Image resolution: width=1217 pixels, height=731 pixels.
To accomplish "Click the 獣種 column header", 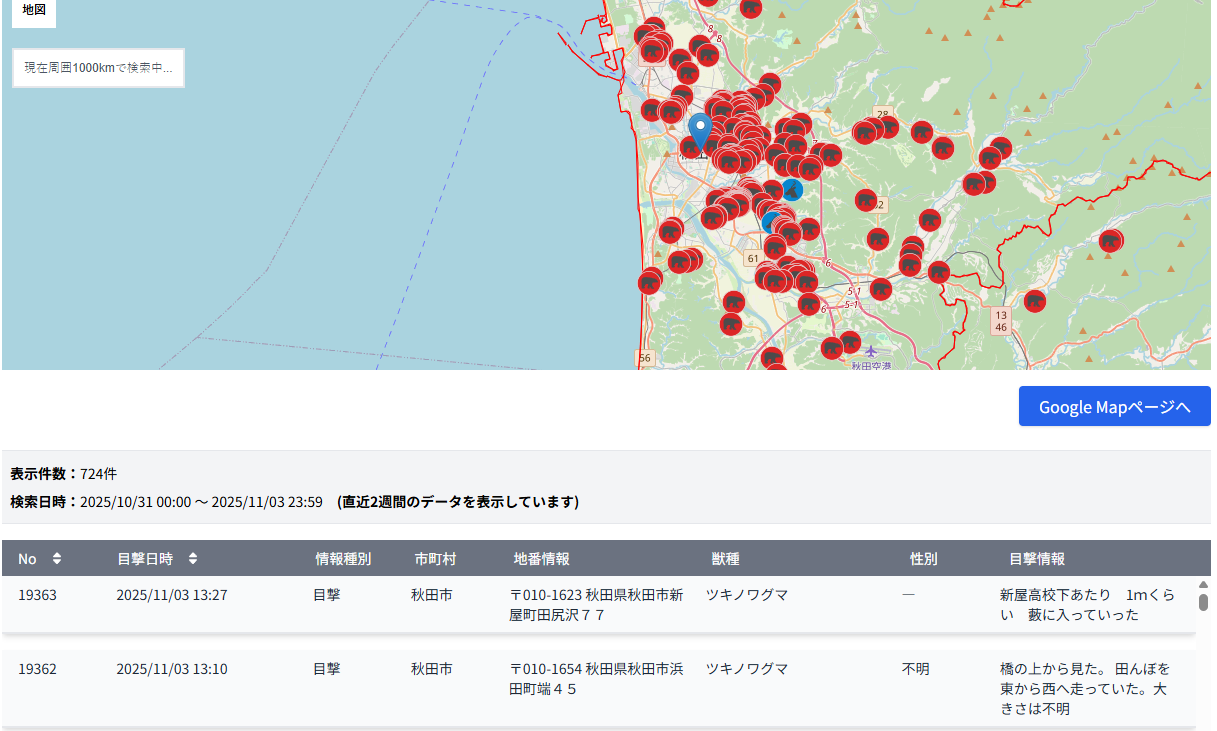I will (725, 559).
